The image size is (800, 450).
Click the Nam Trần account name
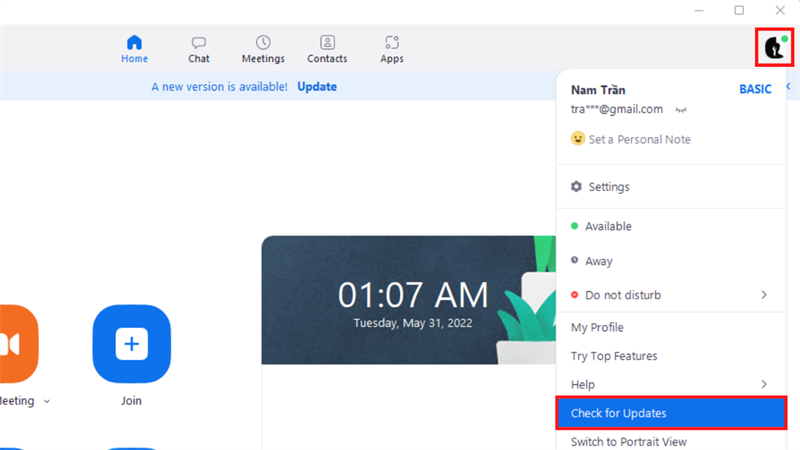click(x=598, y=90)
